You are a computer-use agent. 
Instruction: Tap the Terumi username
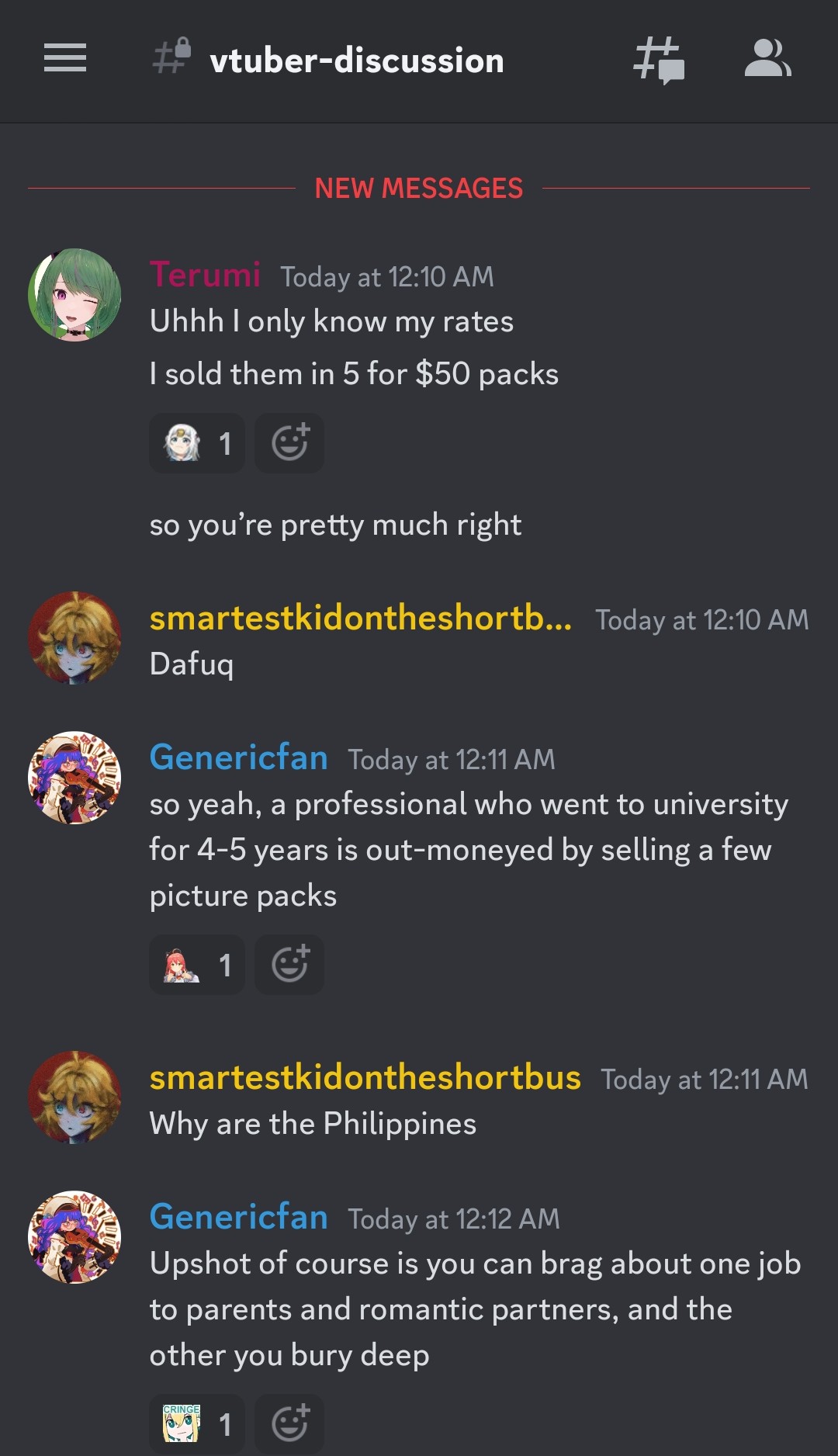205,275
